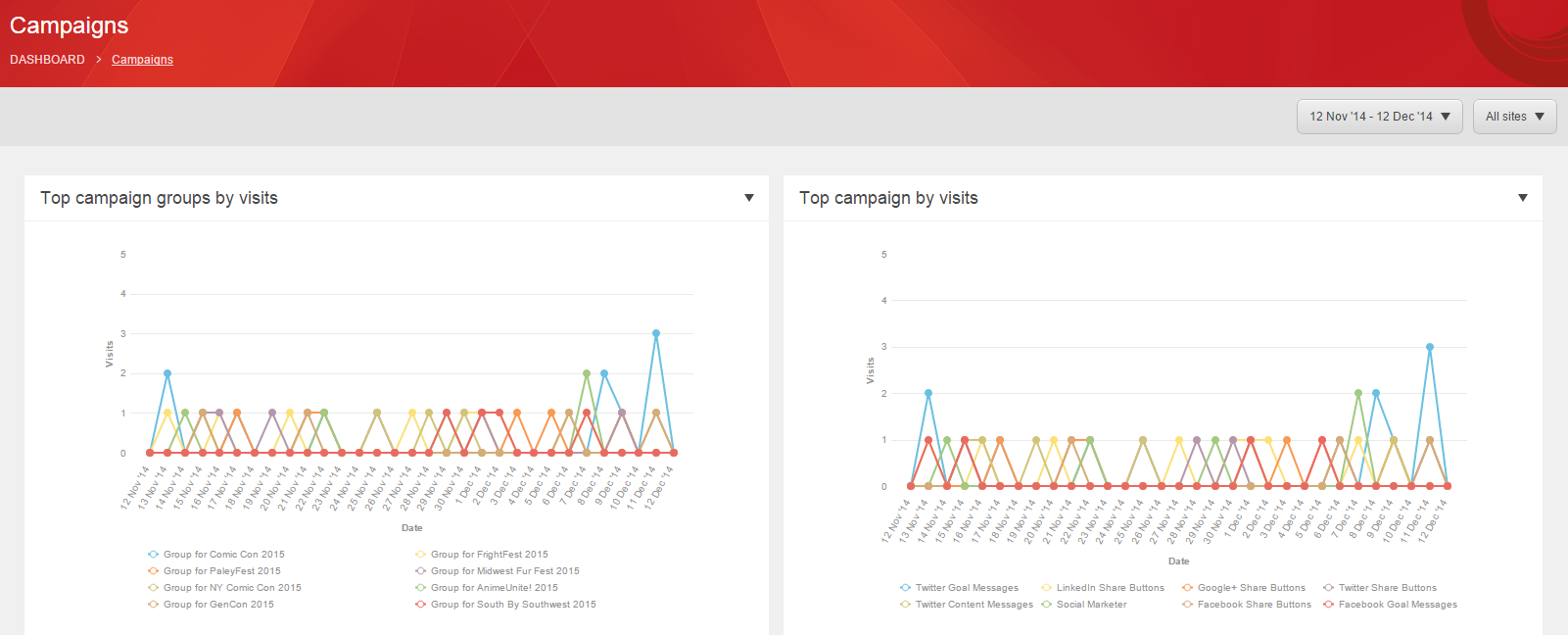
Task: Click the green peak at 7 Dec in groups chart
Action: tap(587, 373)
